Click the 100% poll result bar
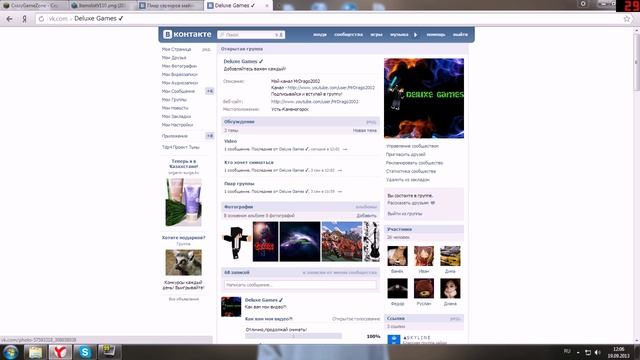Viewport: 640px width, 360px height. click(x=293, y=336)
